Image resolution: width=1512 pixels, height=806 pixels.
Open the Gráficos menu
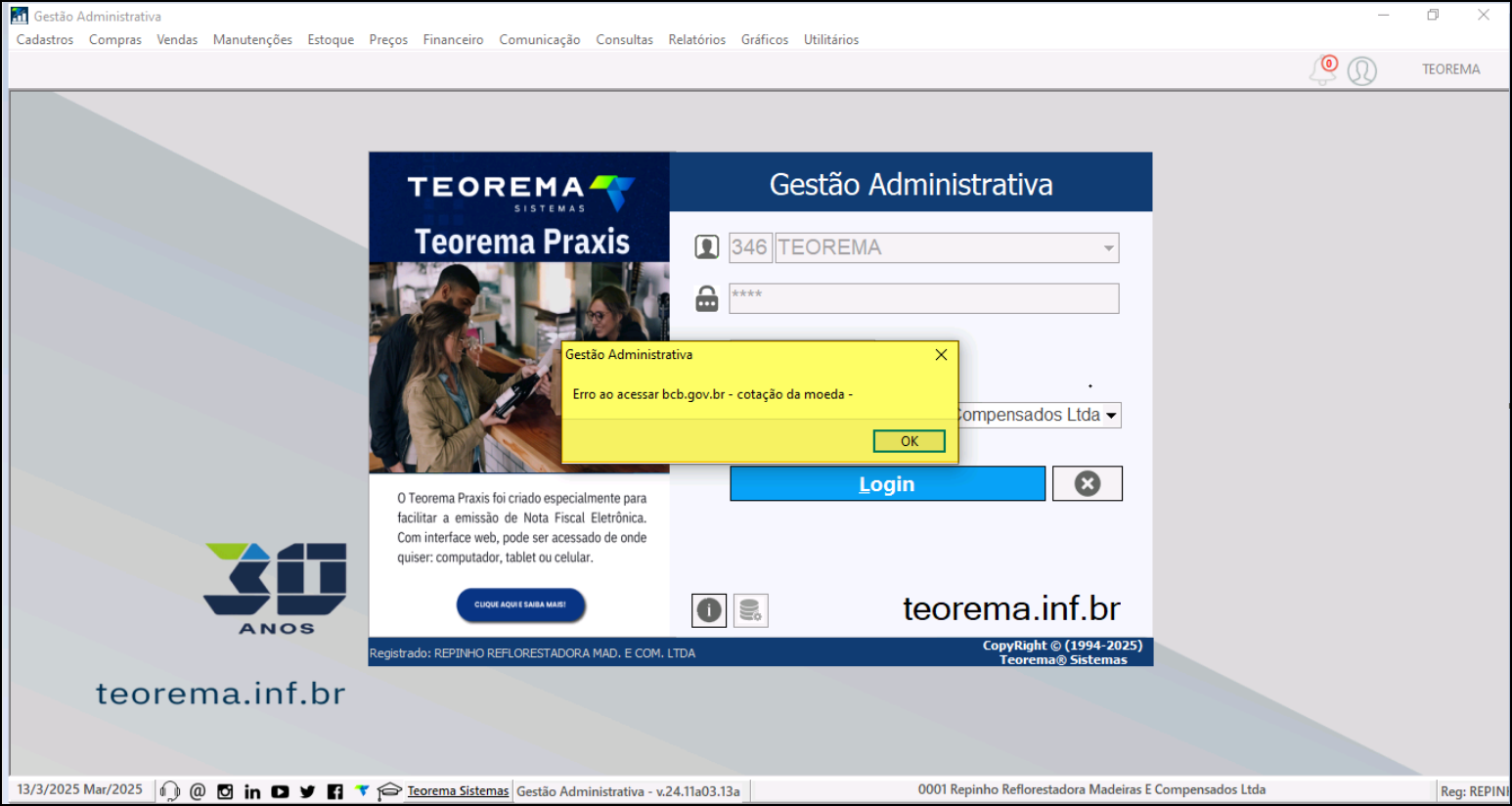(765, 40)
